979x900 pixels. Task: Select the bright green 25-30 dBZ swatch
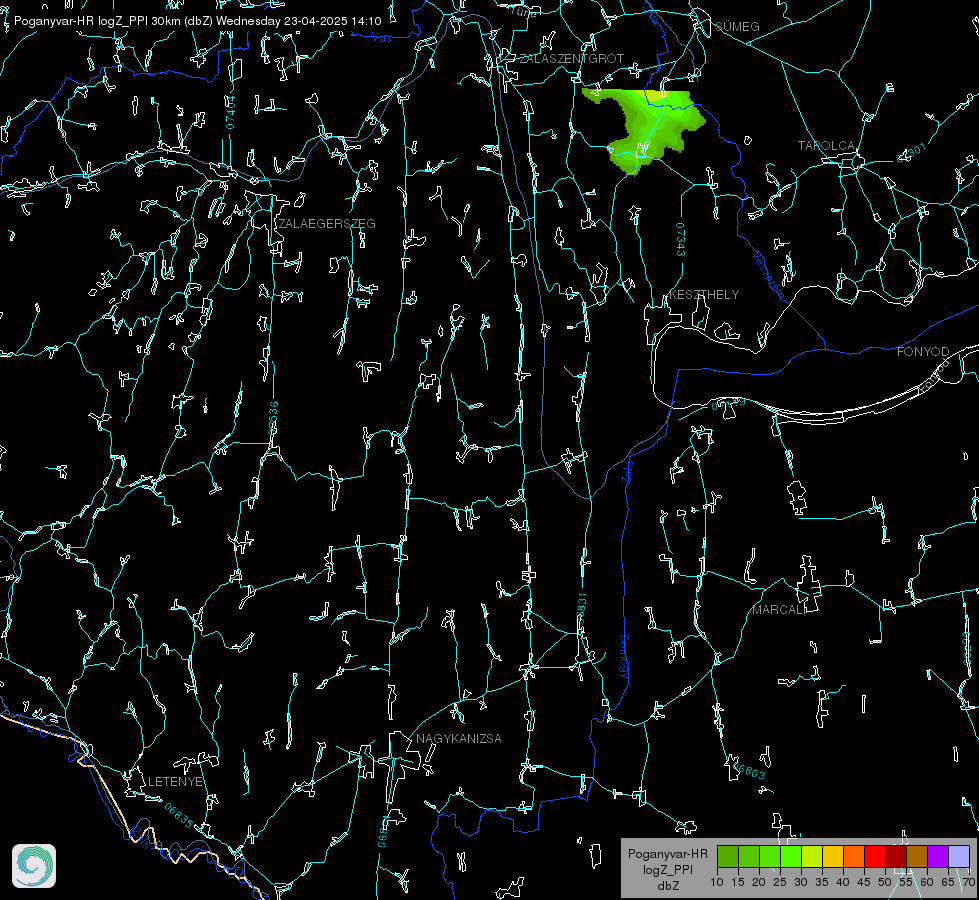(x=791, y=856)
